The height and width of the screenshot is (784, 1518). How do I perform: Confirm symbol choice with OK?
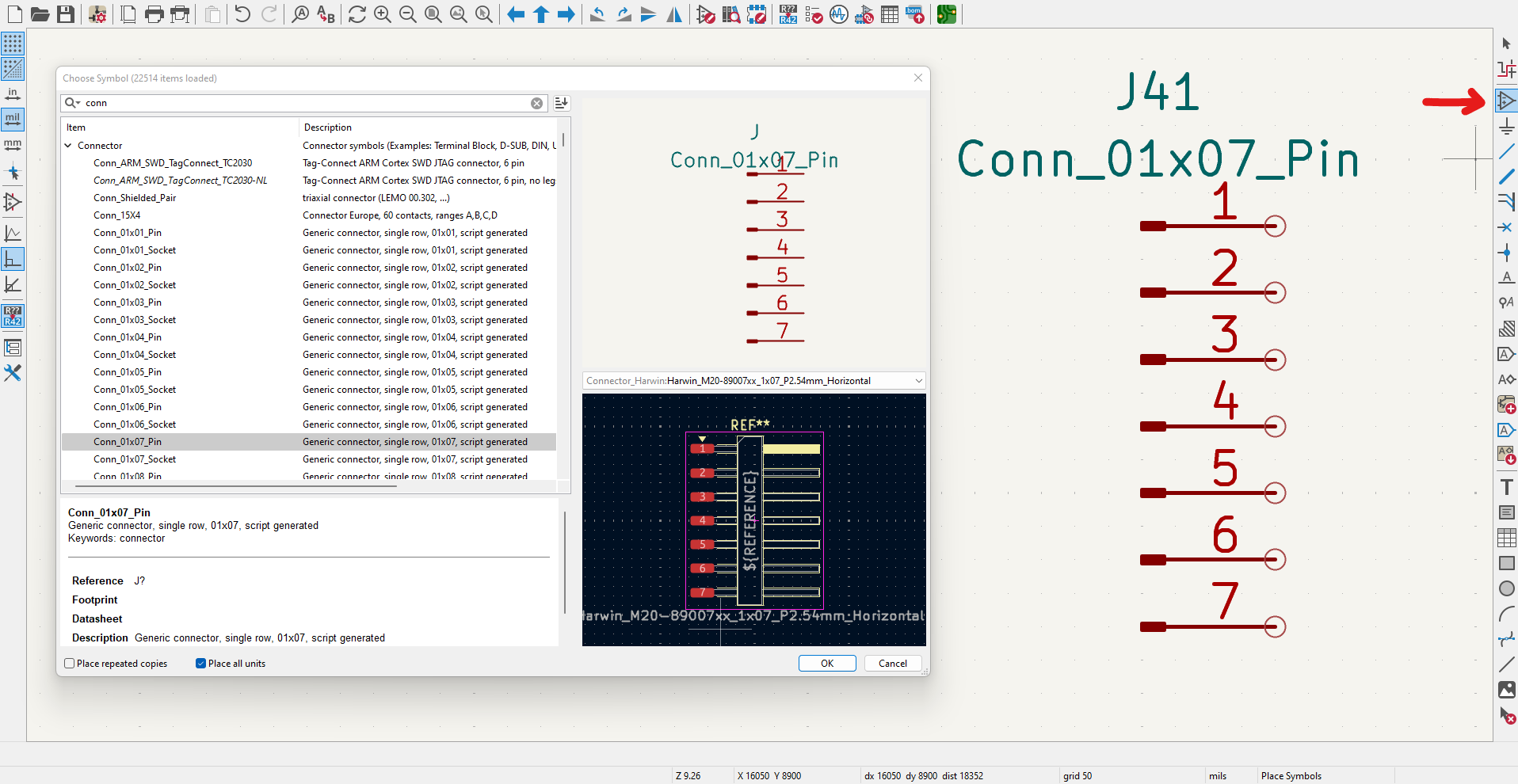(x=827, y=664)
